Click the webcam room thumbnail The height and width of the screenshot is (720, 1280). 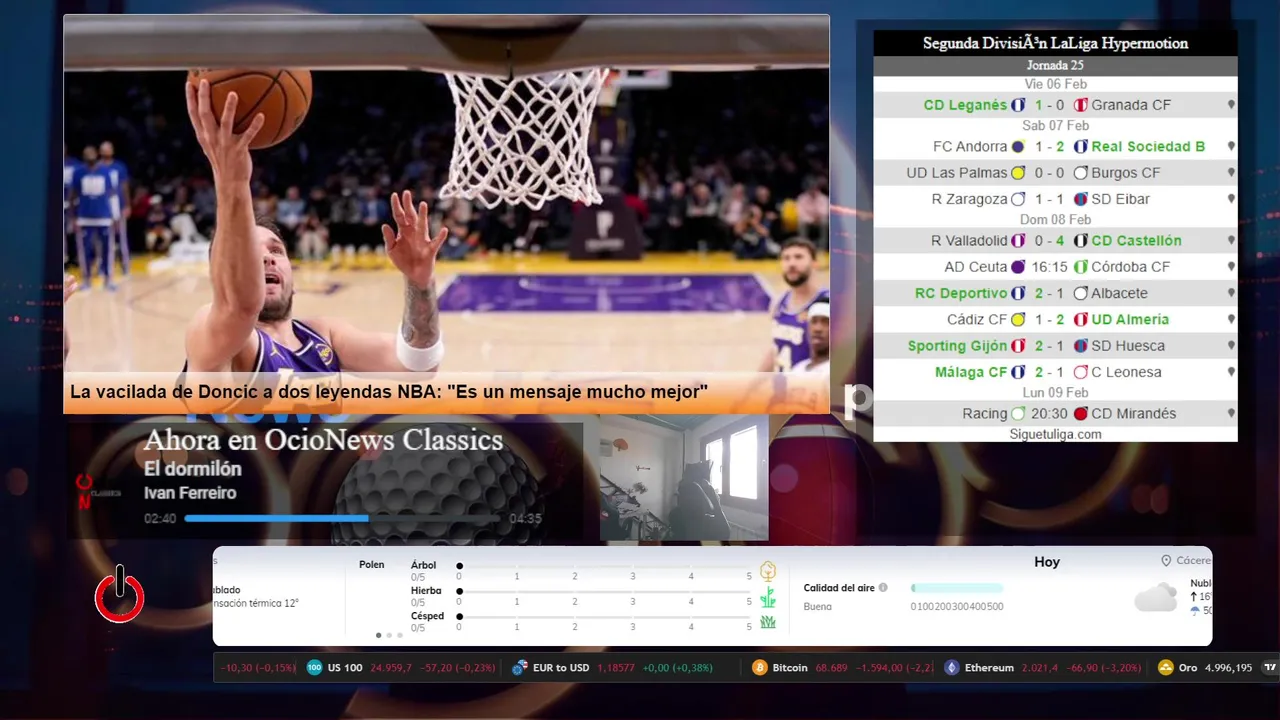(x=684, y=478)
